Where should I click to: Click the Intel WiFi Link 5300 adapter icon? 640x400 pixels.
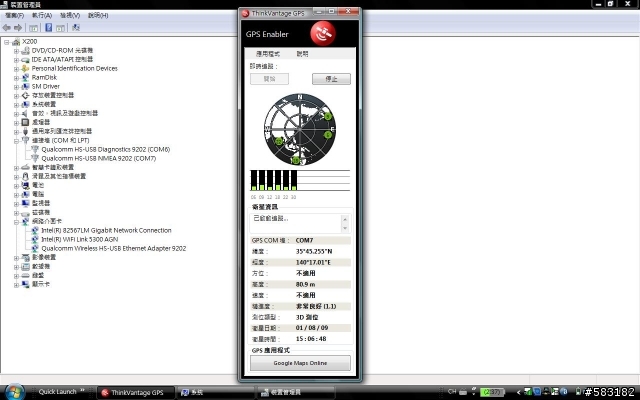point(35,239)
